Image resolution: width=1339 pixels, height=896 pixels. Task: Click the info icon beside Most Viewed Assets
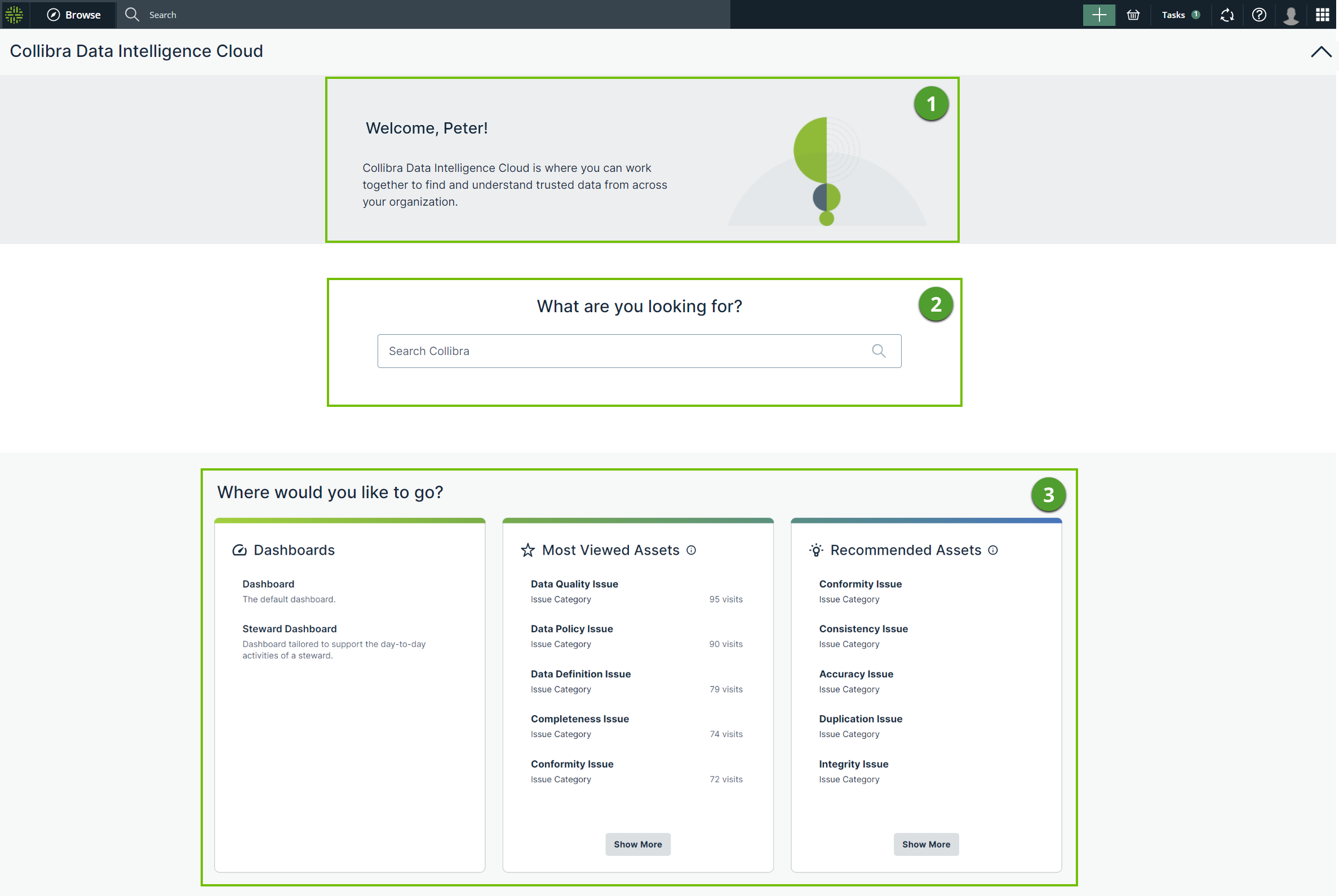[x=691, y=551]
